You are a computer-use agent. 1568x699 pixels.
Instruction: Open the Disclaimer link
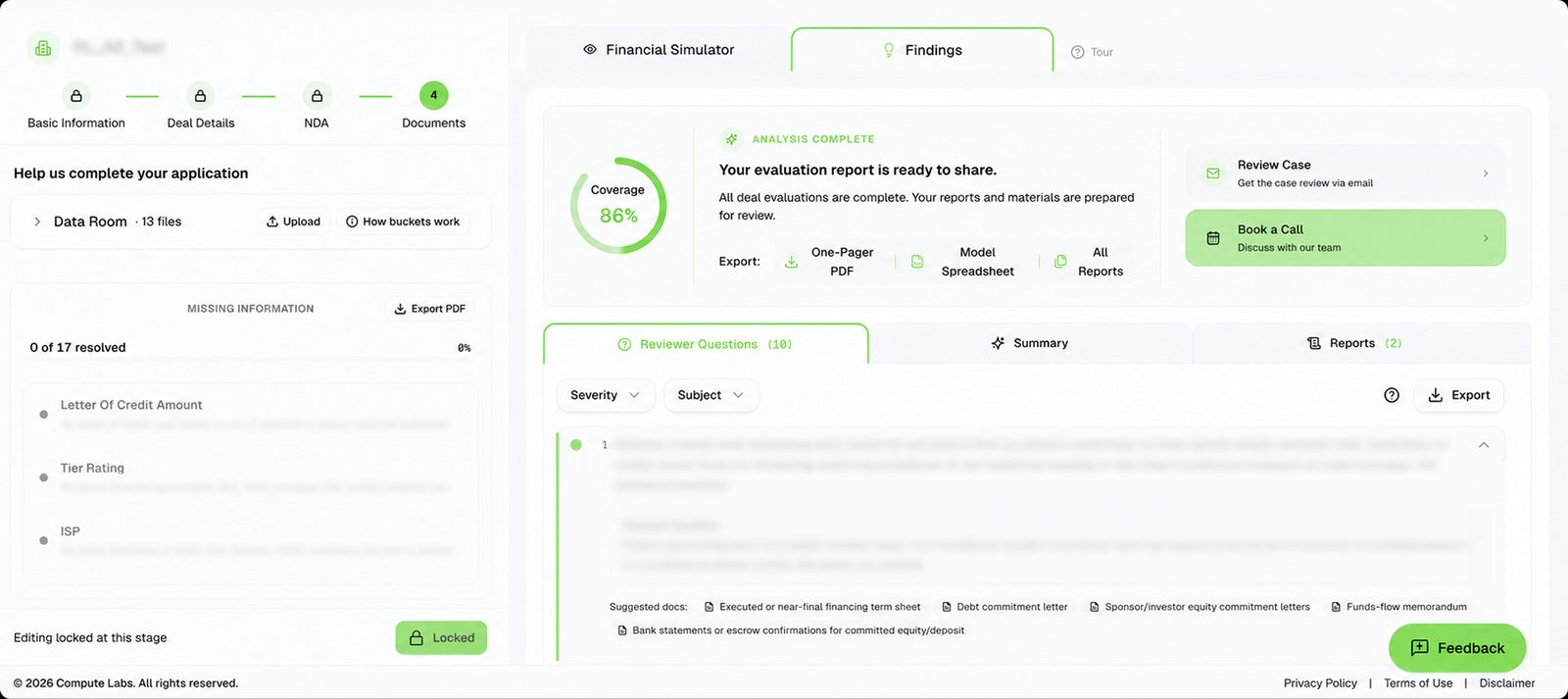(1507, 683)
